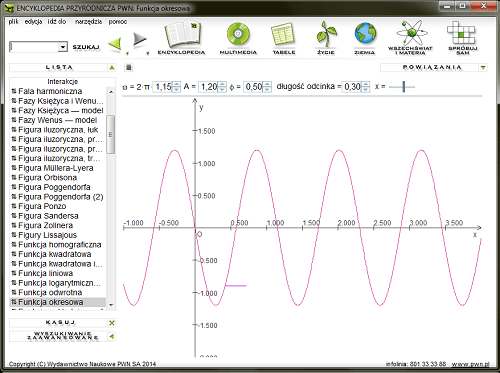Open Wszechświat i Materia atom icon
Image resolution: width=500 pixels, height=373 pixels.
(x=410, y=33)
